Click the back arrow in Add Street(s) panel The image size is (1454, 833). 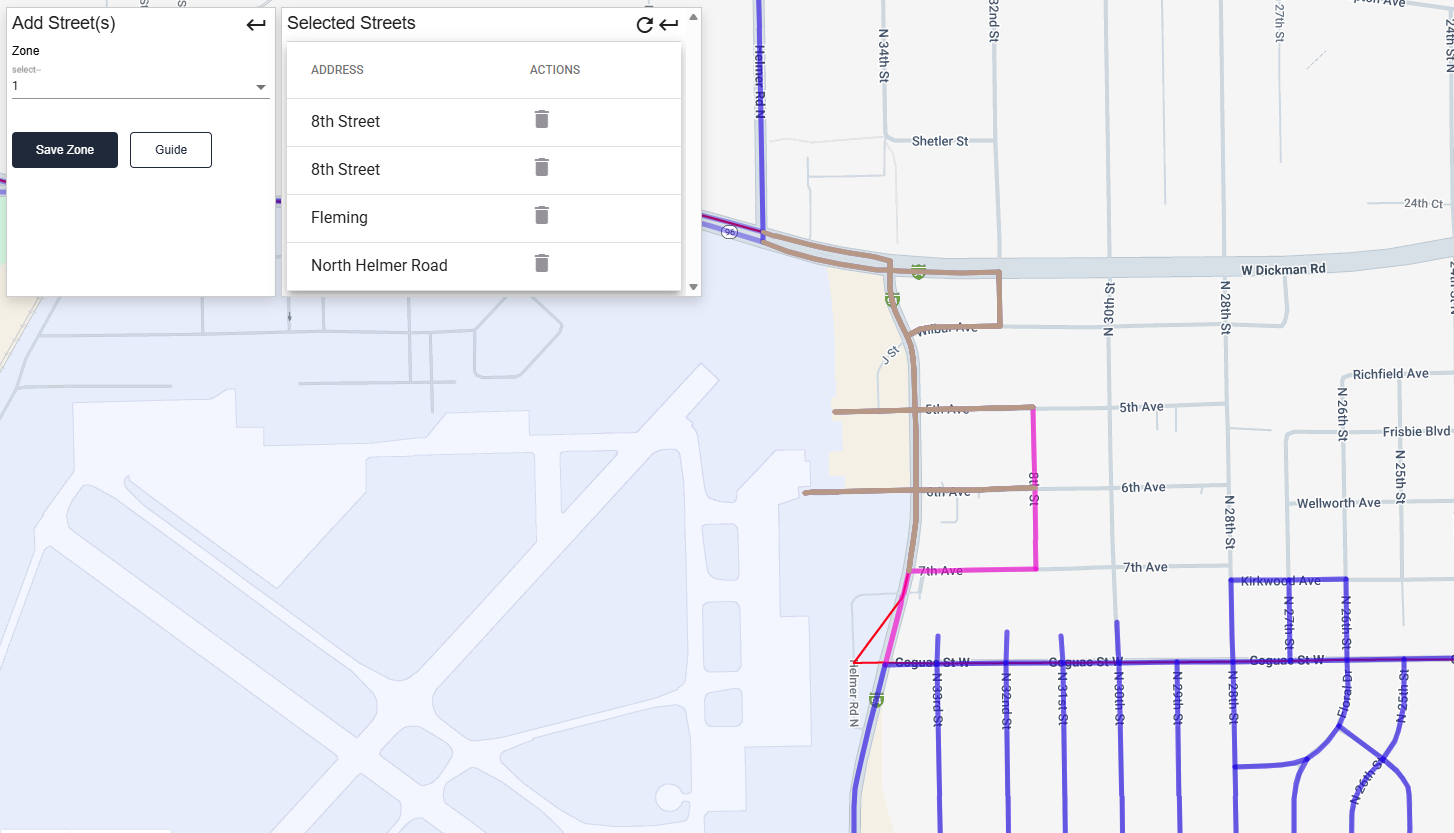tap(256, 25)
